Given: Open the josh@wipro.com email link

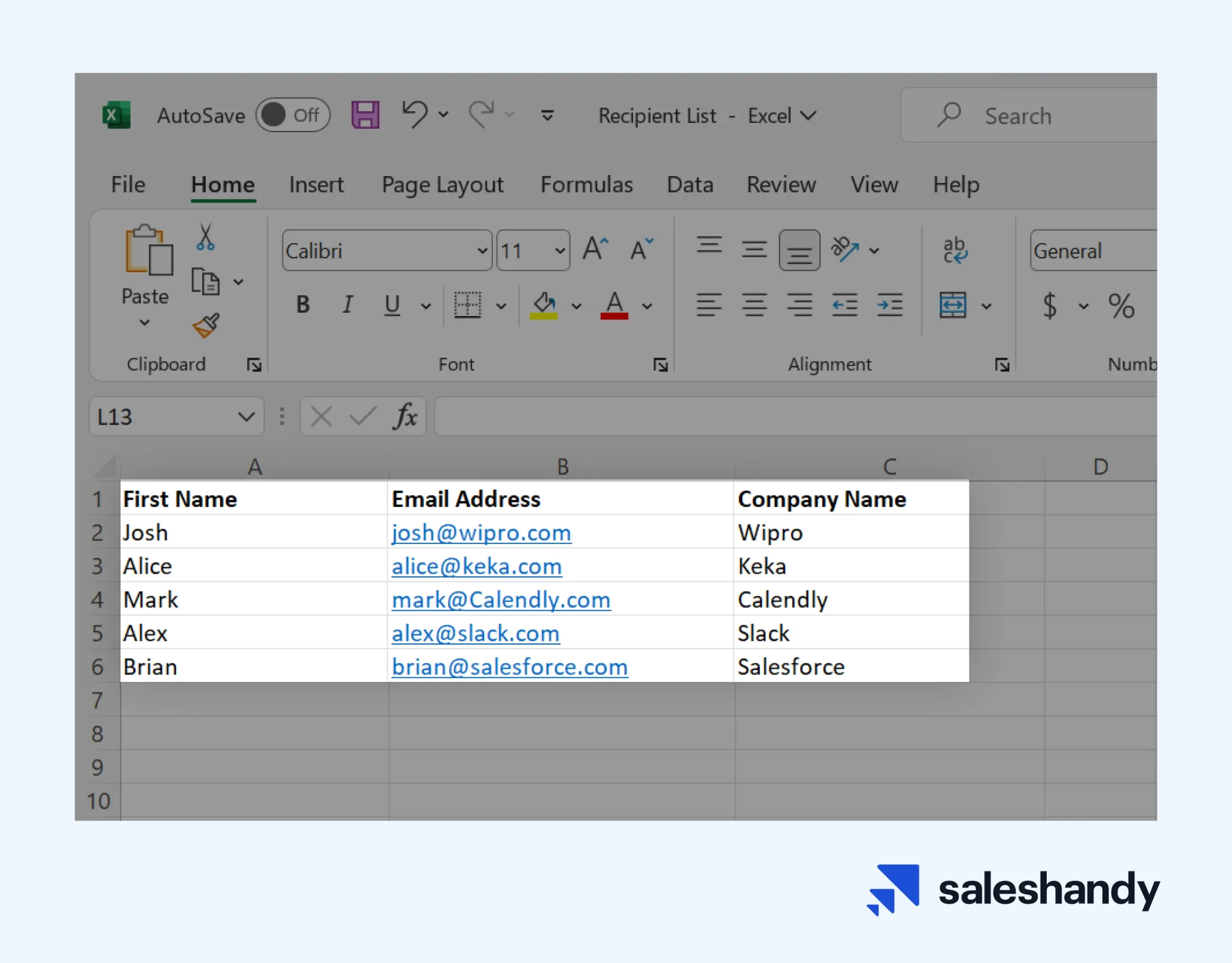Looking at the screenshot, I should [x=481, y=533].
